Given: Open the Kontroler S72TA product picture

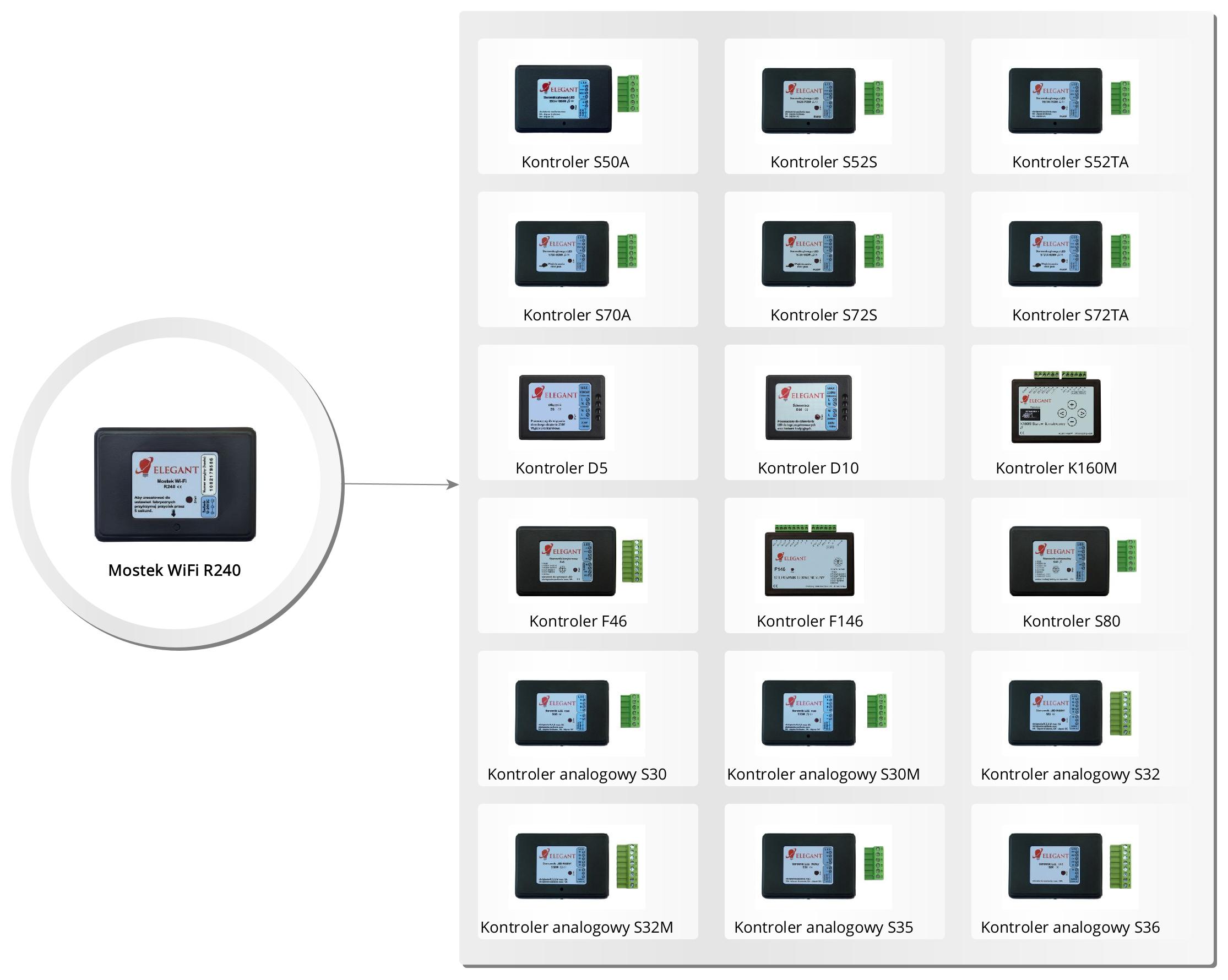Looking at the screenshot, I should pos(1069,254).
